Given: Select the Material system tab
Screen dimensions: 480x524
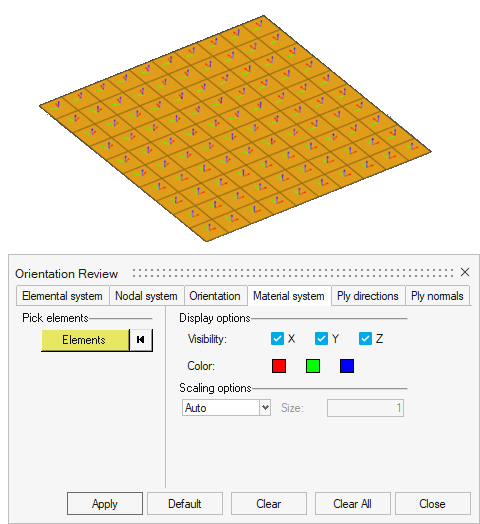Looking at the screenshot, I should tap(289, 296).
